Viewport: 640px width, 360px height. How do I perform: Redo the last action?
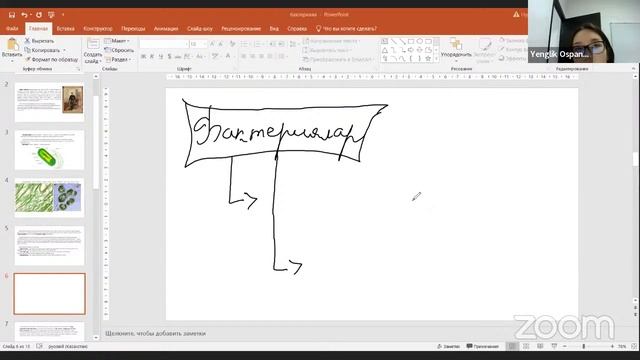(39, 15)
